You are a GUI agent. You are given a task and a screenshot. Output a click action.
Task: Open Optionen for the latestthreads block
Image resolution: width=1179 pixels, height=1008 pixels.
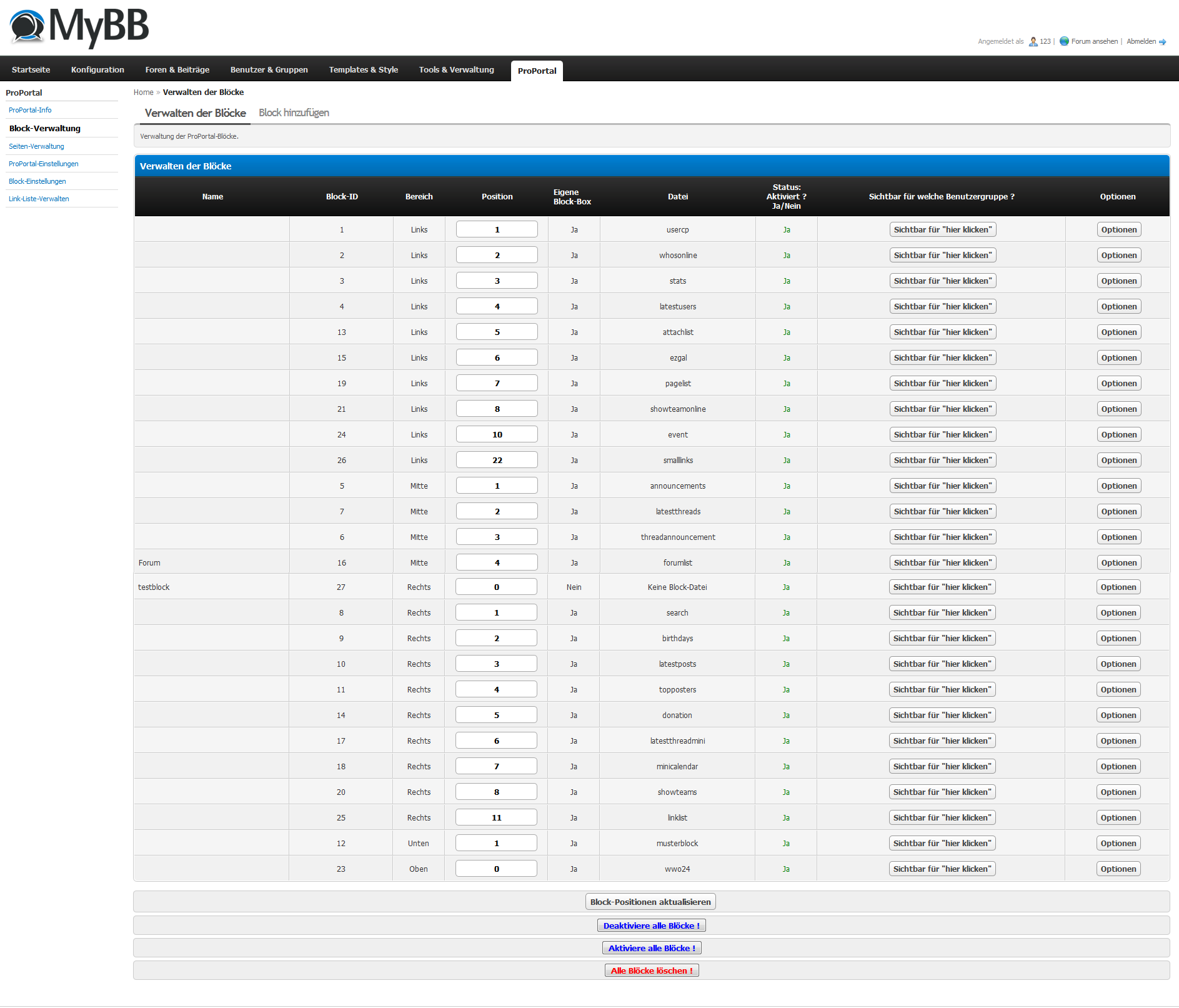coord(1119,511)
